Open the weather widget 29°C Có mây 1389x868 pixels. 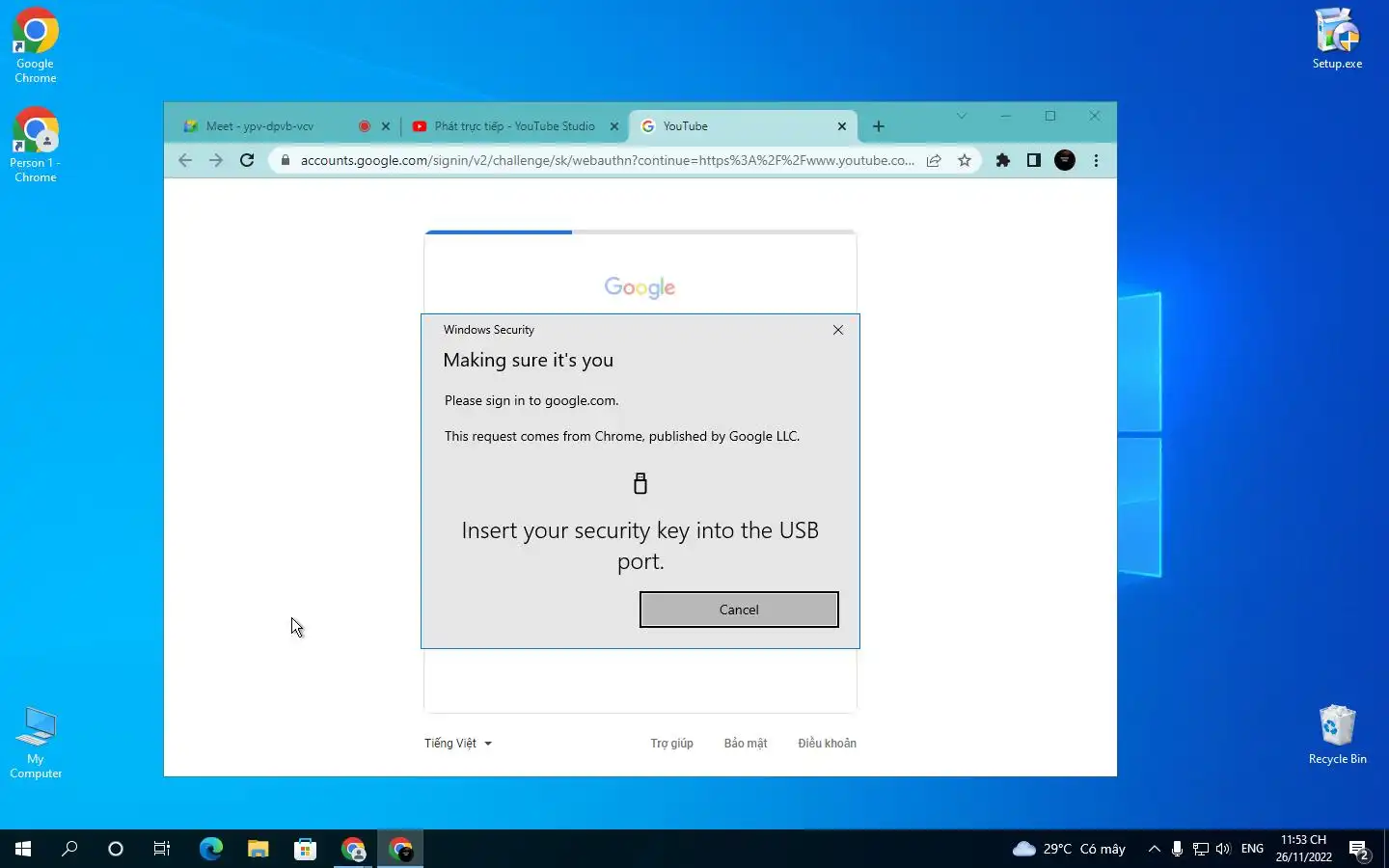[x=1069, y=849]
